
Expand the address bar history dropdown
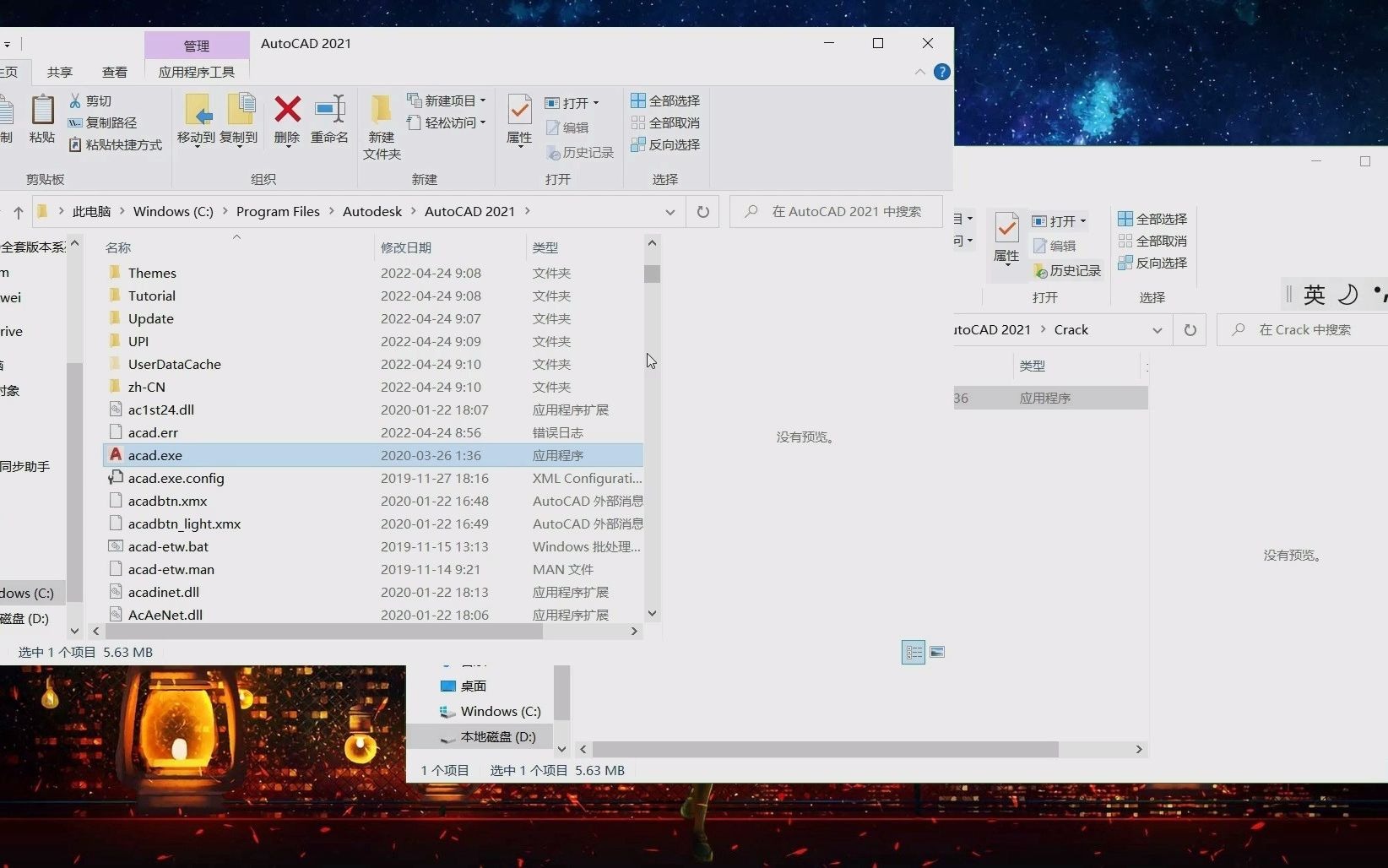(670, 212)
